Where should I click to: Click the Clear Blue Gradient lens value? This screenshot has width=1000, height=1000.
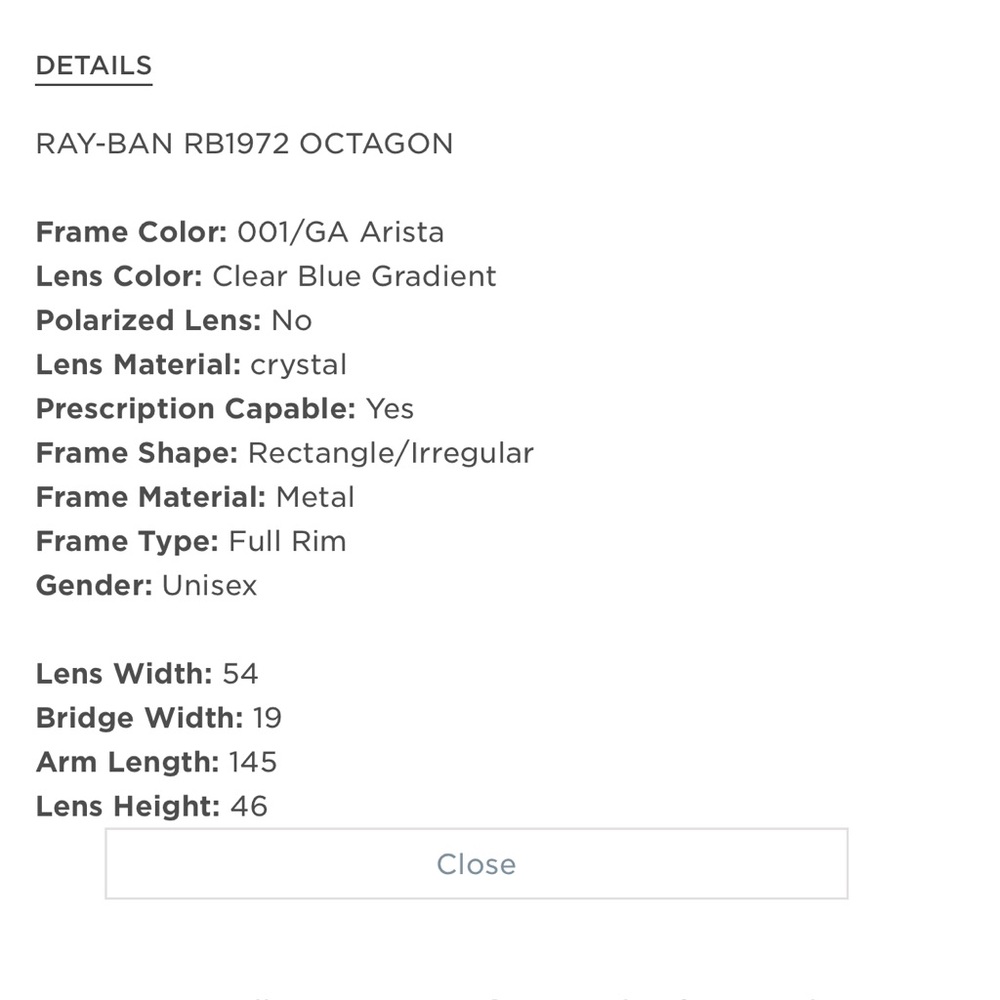354,276
